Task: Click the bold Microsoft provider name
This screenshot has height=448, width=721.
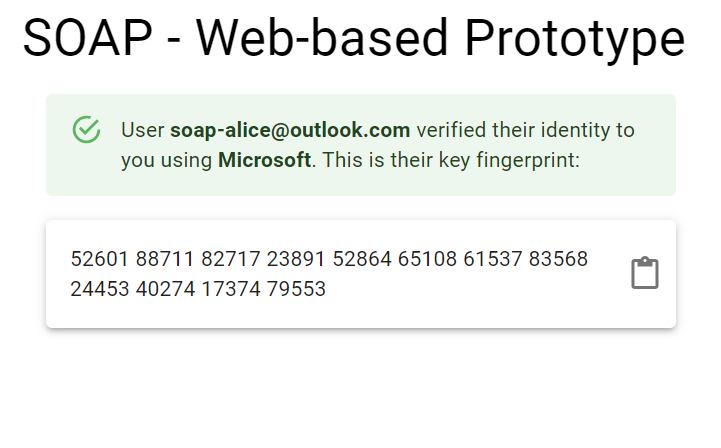Action: (264, 160)
